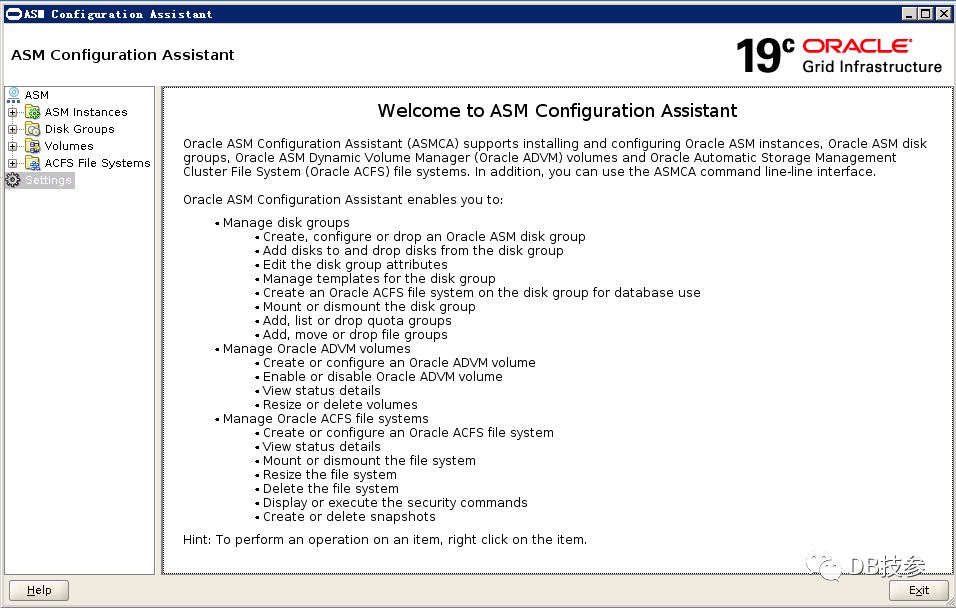Expand the ACFS File Systems node
This screenshot has width=956, height=608.
click(13, 163)
